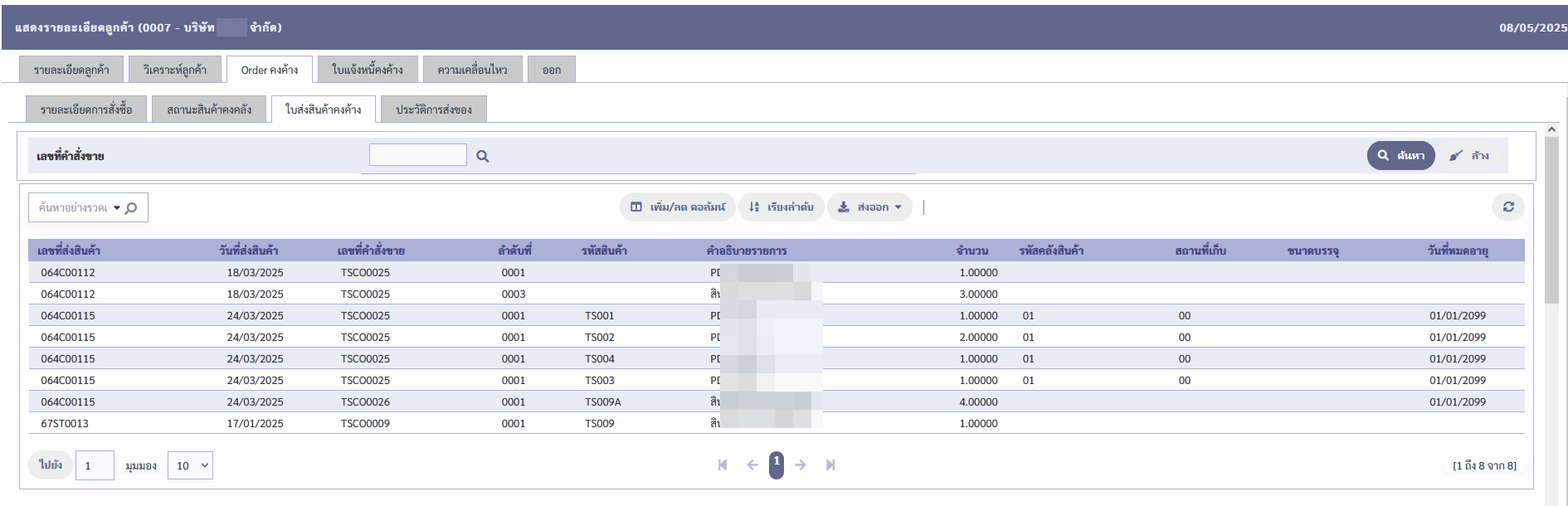Image resolution: width=1568 pixels, height=506 pixels.
Task: Click the ค้นหา search button
Action: [1400, 155]
